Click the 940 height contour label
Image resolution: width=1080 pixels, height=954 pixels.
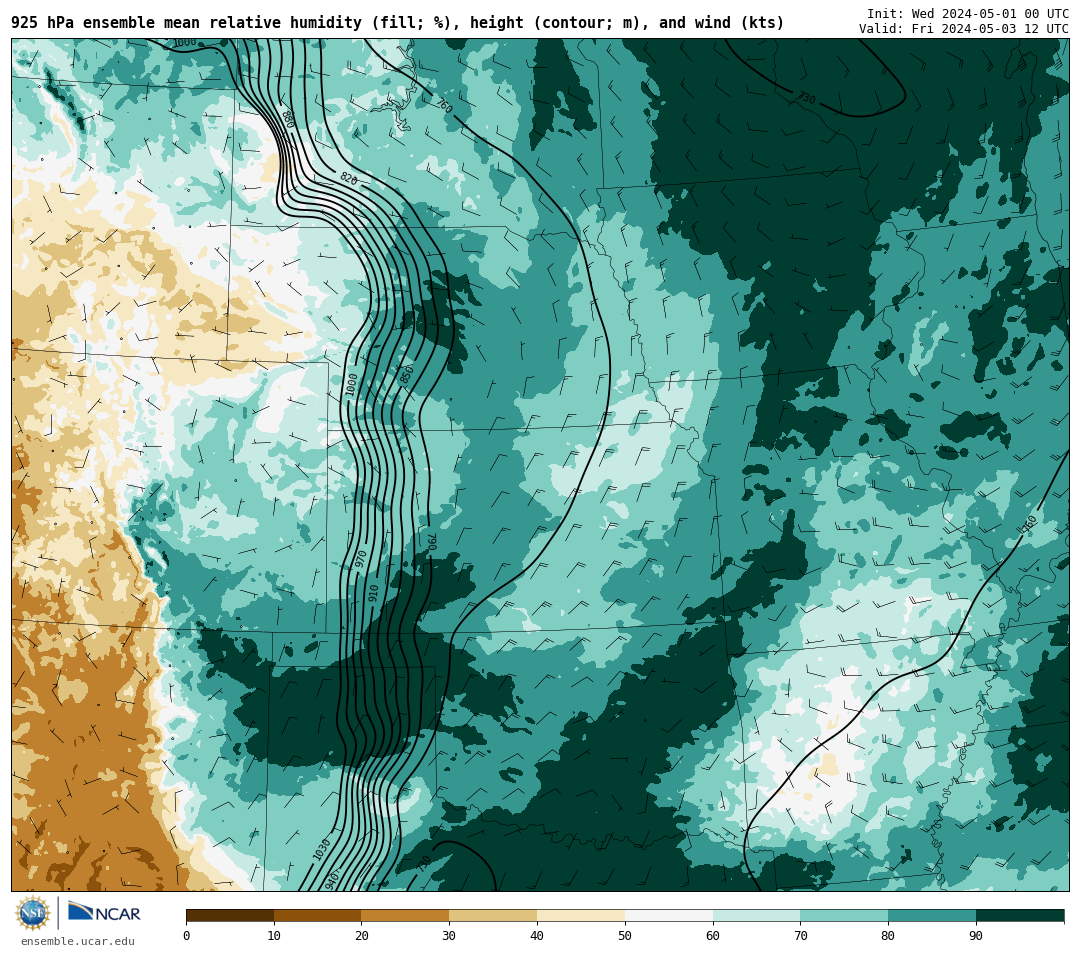pos(331,881)
